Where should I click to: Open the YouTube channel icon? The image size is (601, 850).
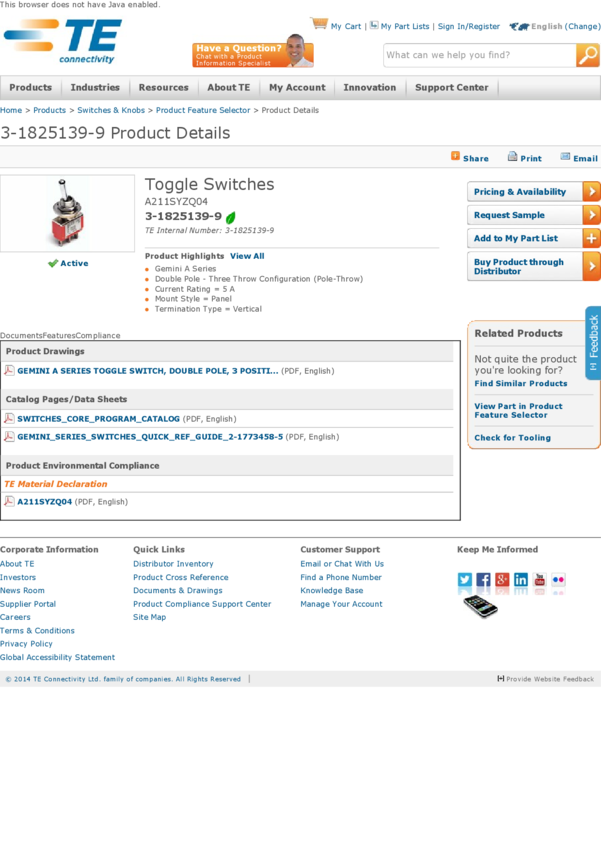540,580
